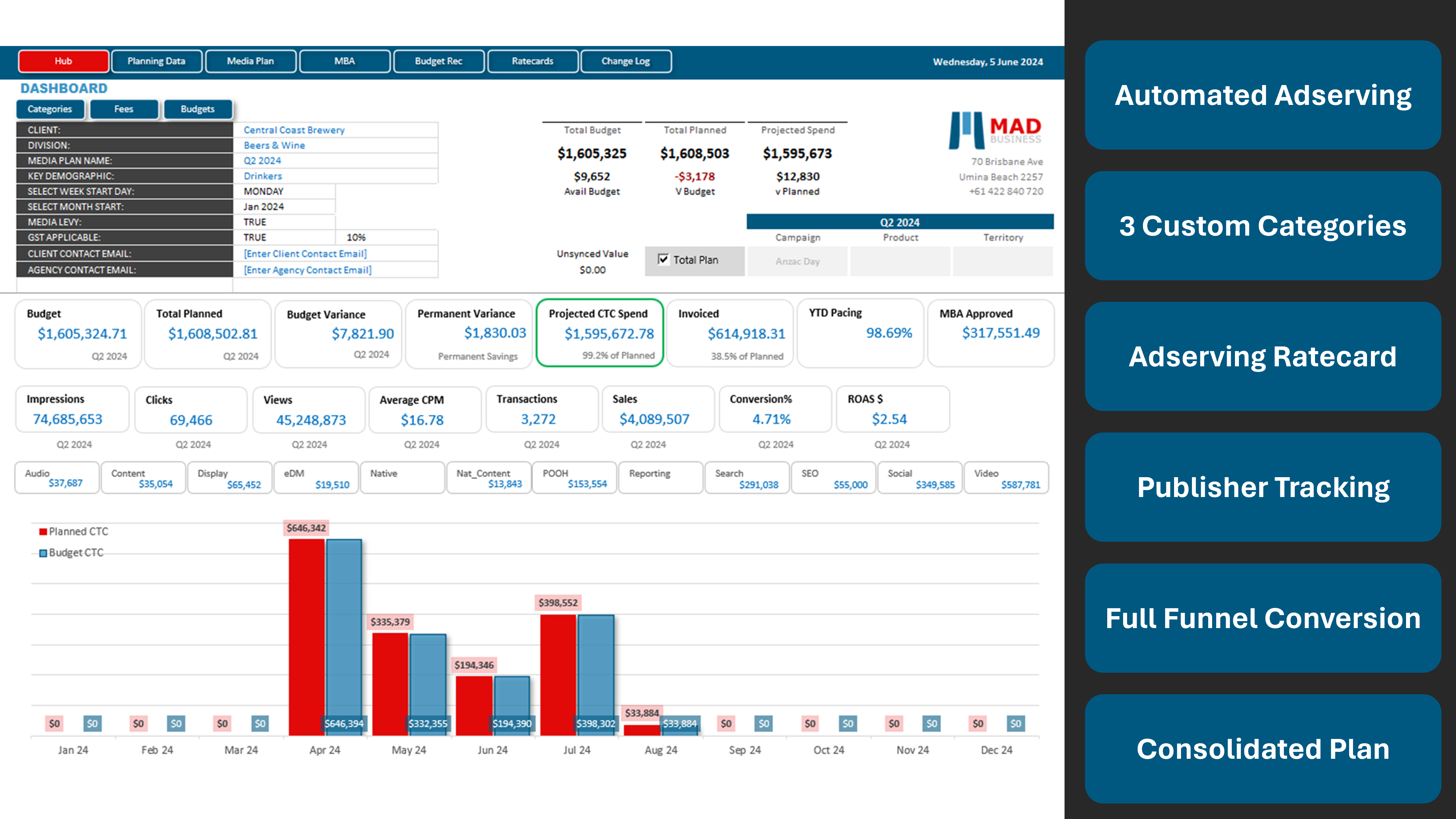
Task: Go to the Ratecards tab
Action: point(532,61)
